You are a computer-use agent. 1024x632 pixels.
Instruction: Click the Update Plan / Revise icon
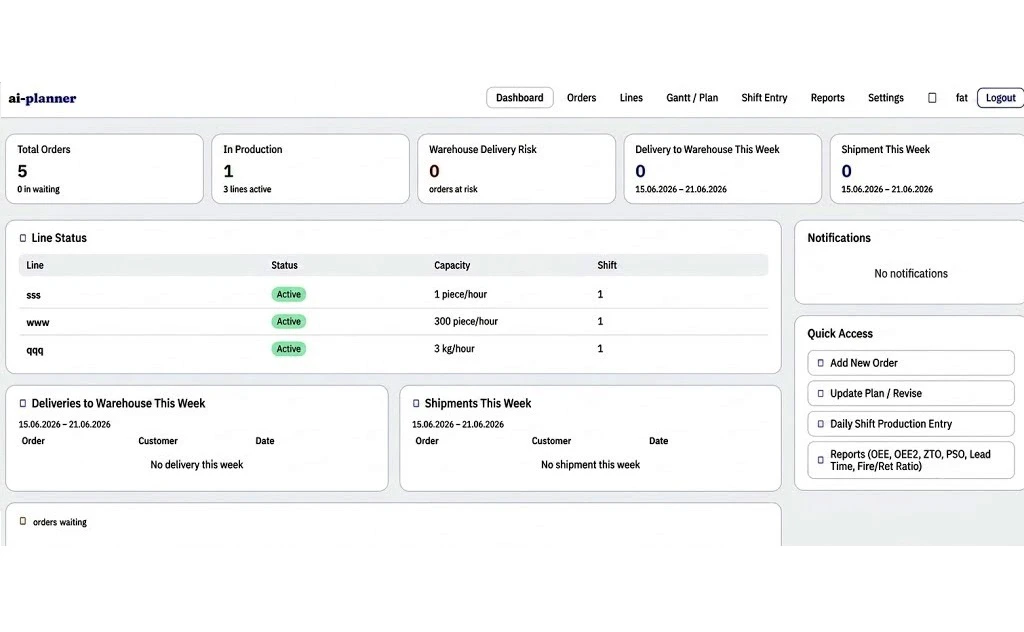click(x=820, y=394)
